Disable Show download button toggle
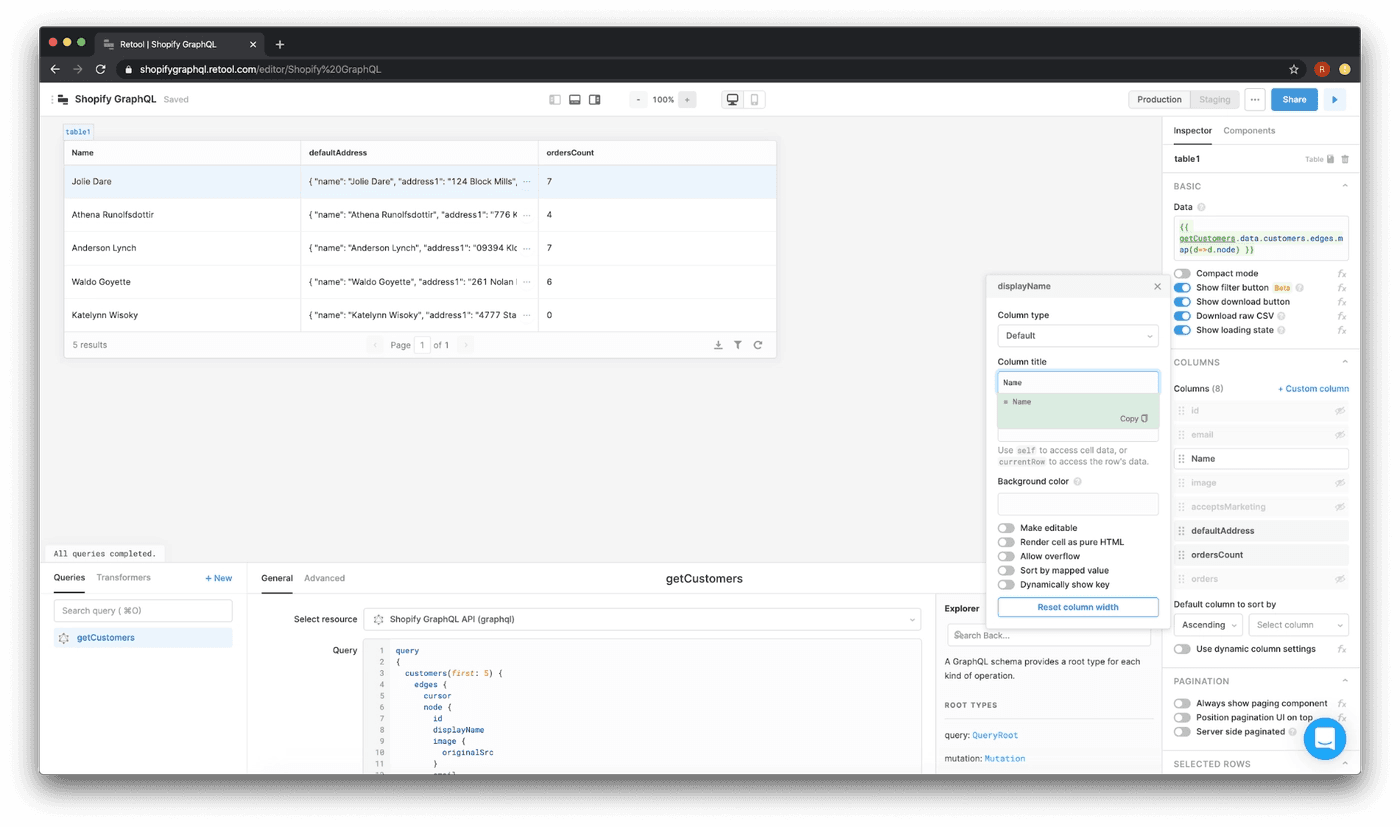Screen dimensions: 1400x827 [x=1182, y=301]
